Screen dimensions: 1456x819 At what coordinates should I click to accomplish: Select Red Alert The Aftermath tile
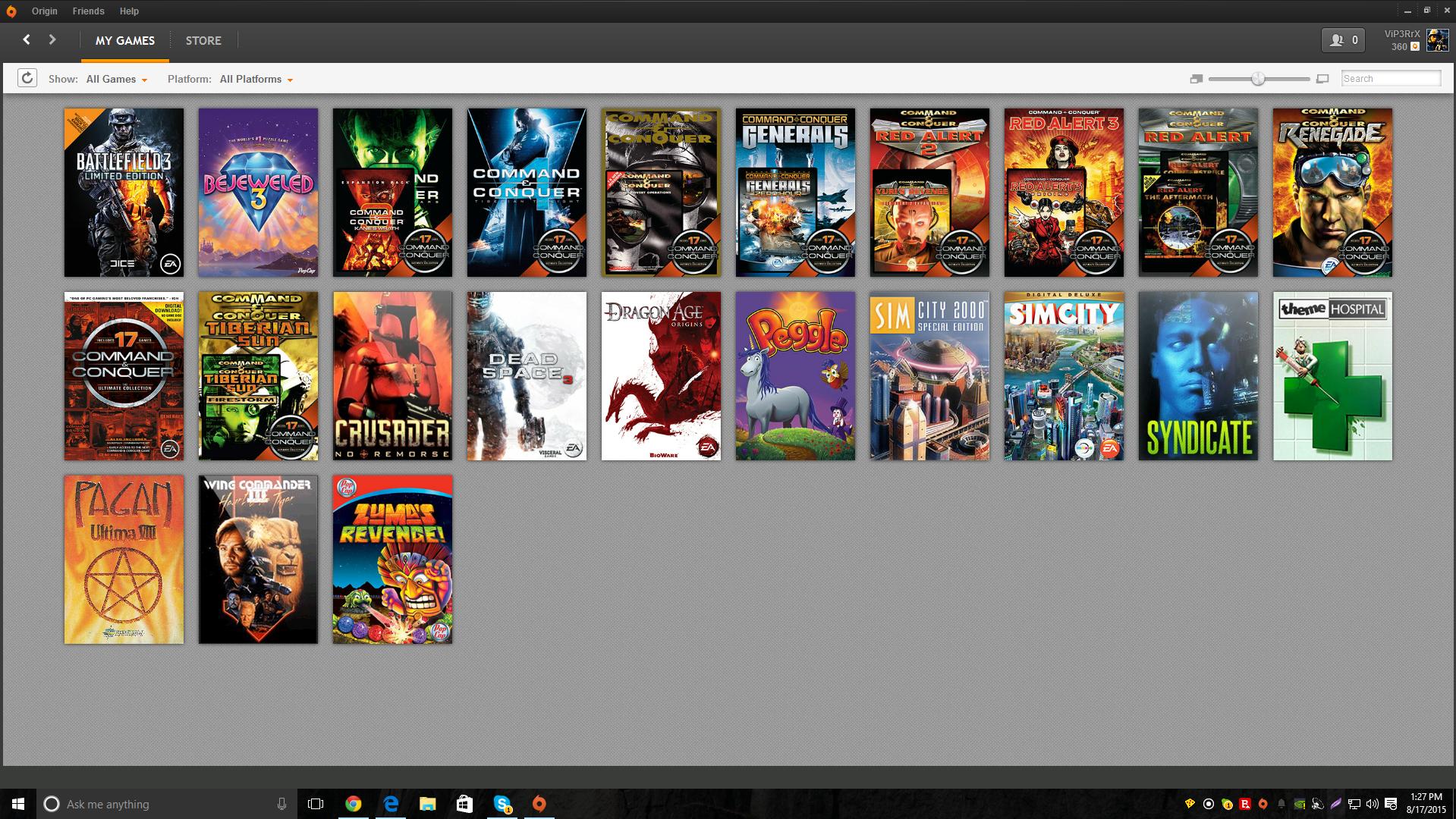[x=1198, y=193]
